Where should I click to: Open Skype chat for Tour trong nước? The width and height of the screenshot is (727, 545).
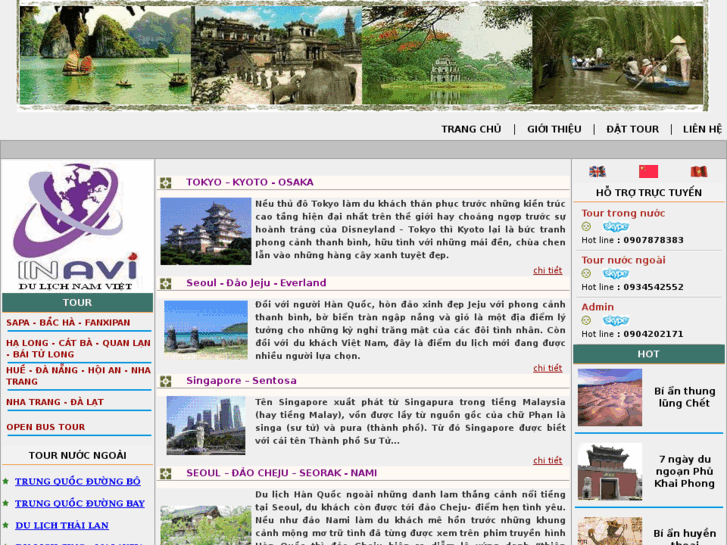point(616,227)
